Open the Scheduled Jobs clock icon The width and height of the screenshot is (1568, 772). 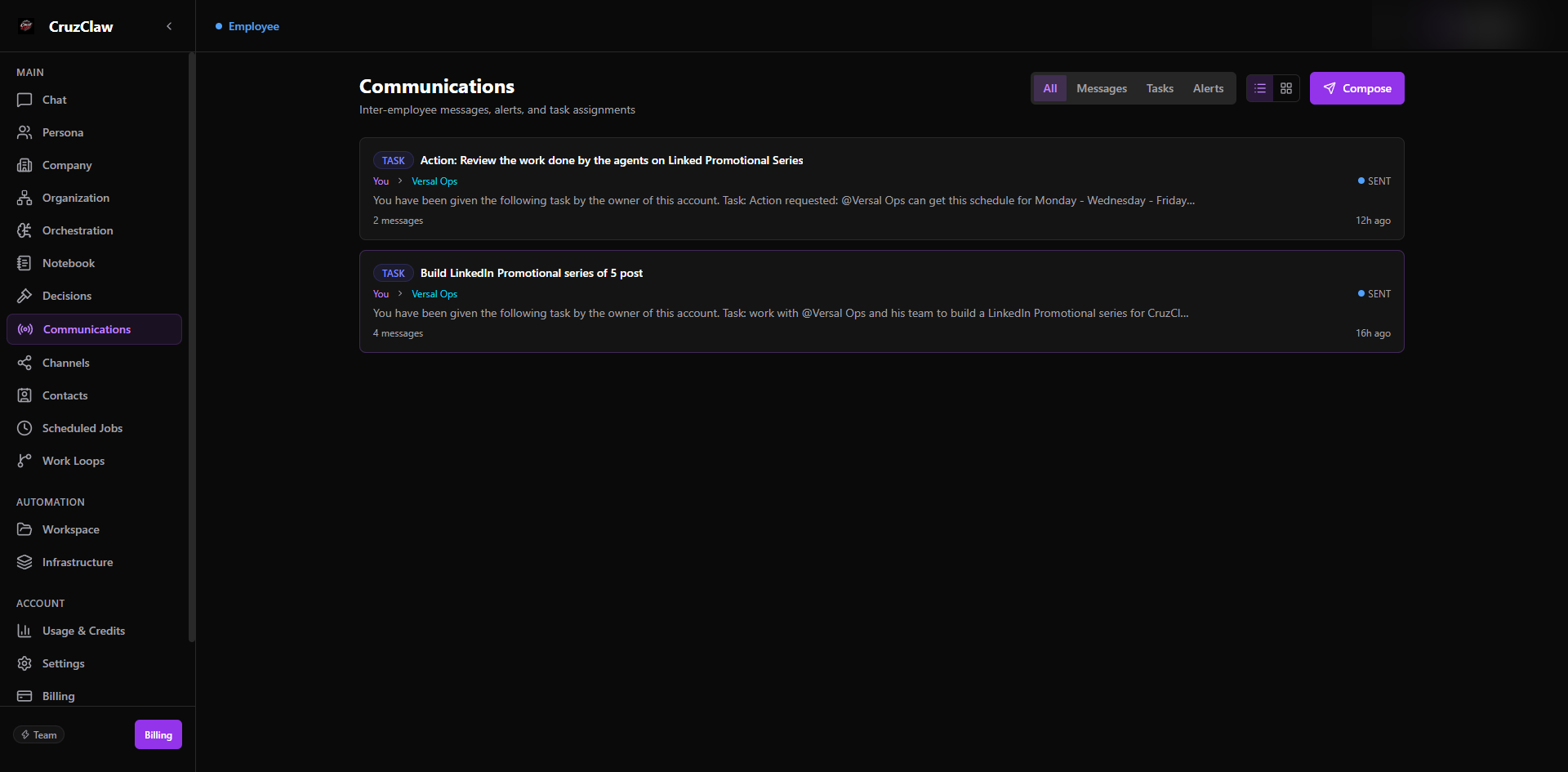(x=24, y=428)
